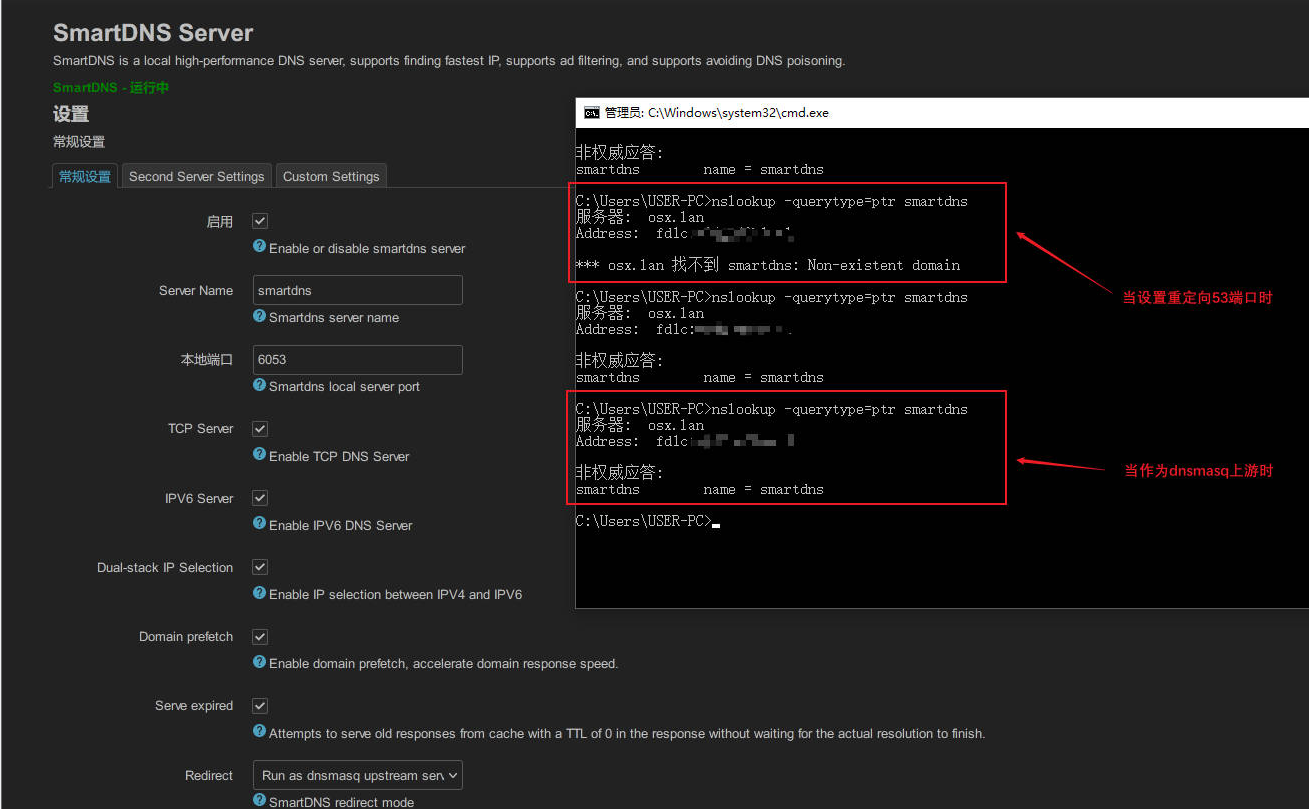Click the cmd.exe window title icon
1309x809 pixels.
click(x=591, y=113)
